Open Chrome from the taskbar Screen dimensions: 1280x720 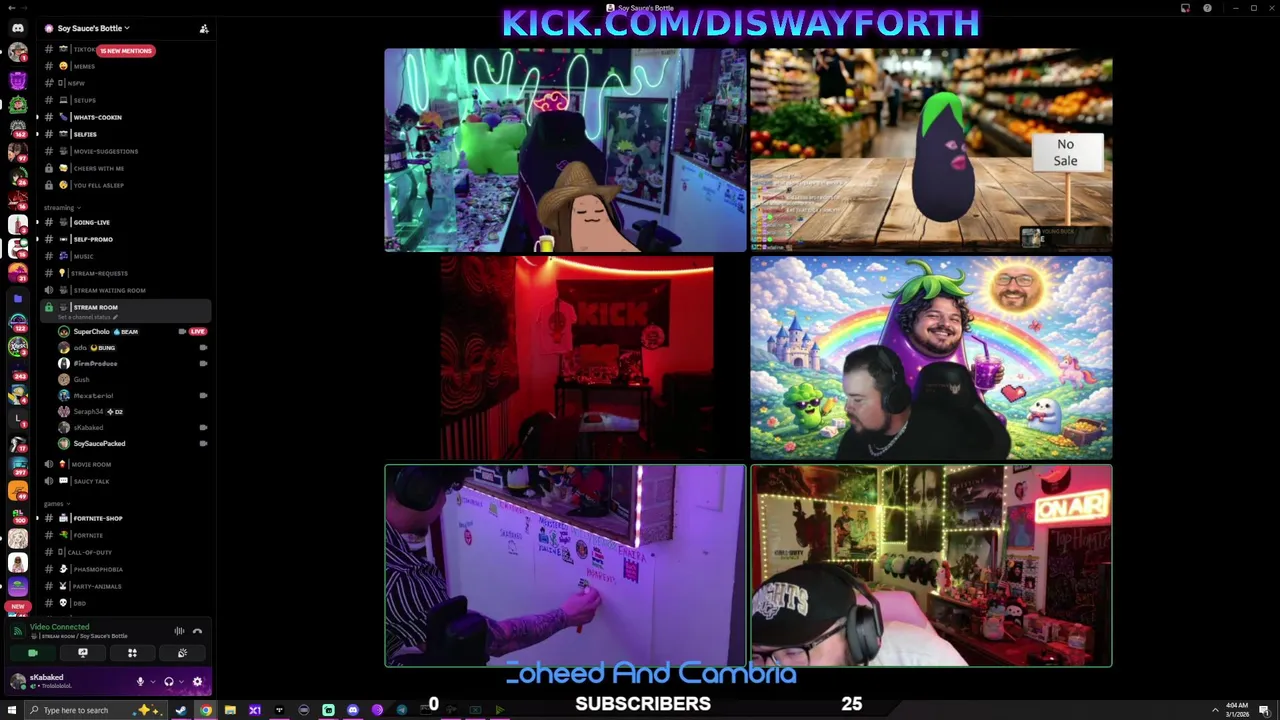coord(205,710)
